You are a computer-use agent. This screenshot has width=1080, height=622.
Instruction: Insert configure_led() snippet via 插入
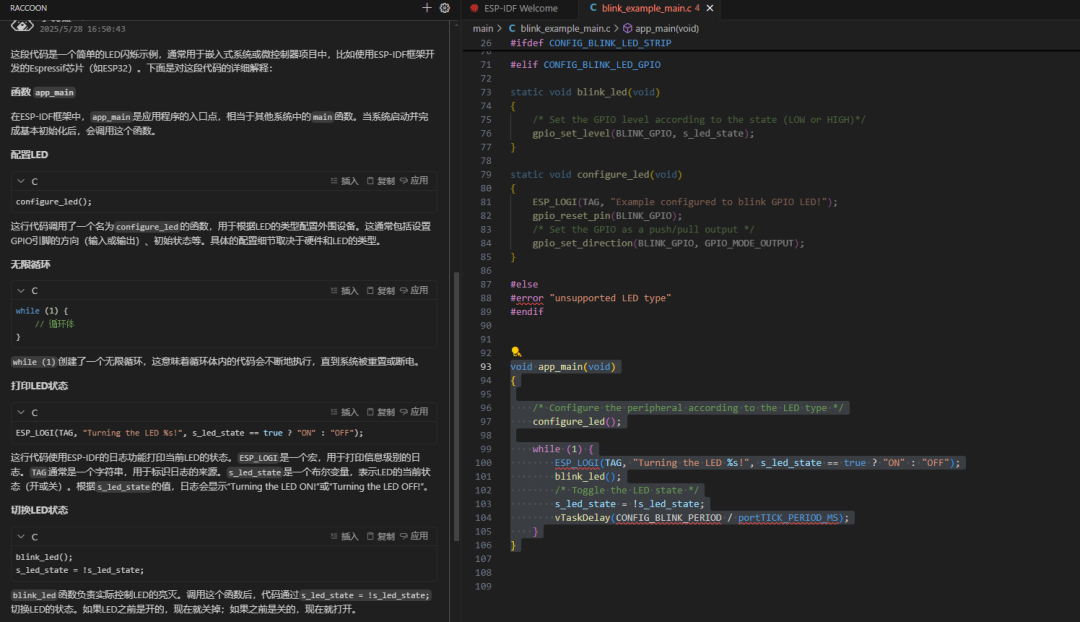[x=344, y=180]
